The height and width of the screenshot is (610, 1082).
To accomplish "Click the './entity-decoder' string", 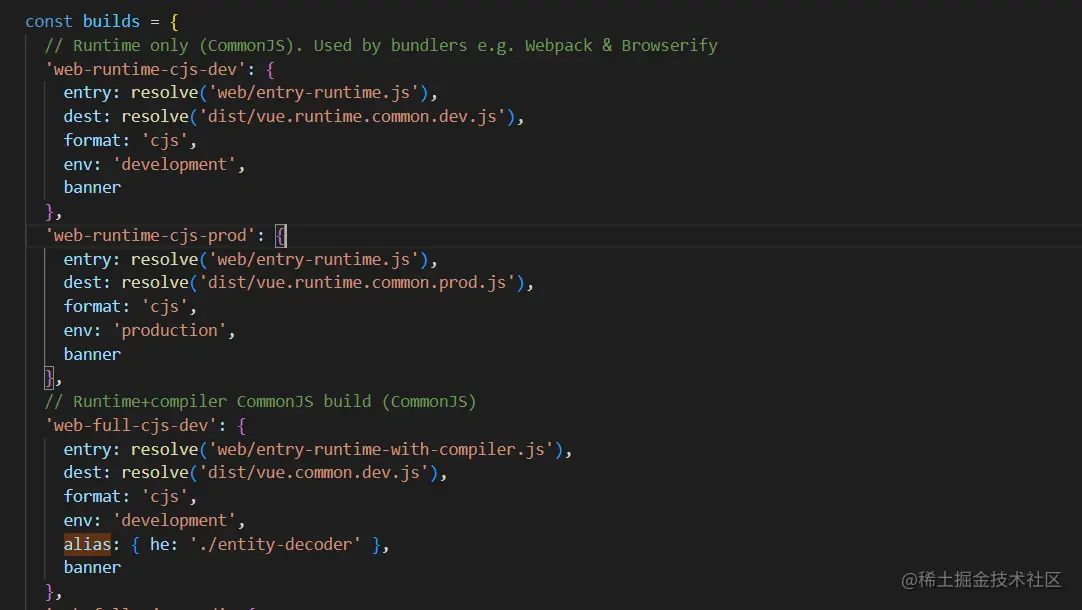I will (275, 544).
